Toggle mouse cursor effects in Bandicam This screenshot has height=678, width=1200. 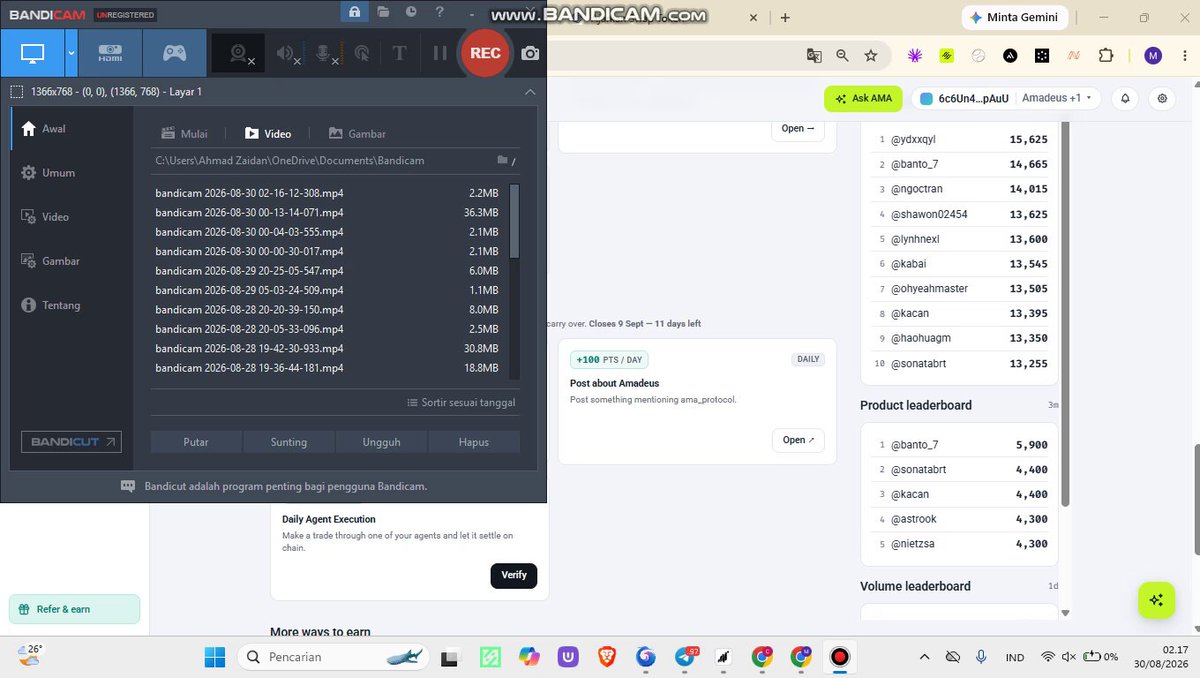click(x=362, y=54)
